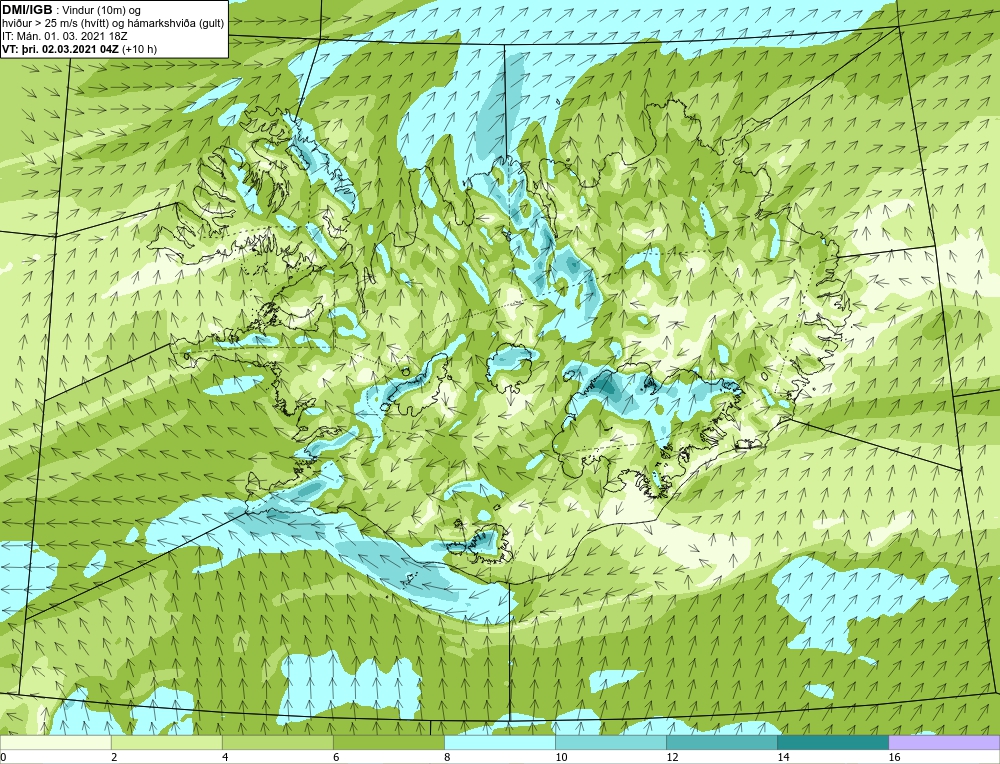Click the '10' legend scale label

point(561,757)
